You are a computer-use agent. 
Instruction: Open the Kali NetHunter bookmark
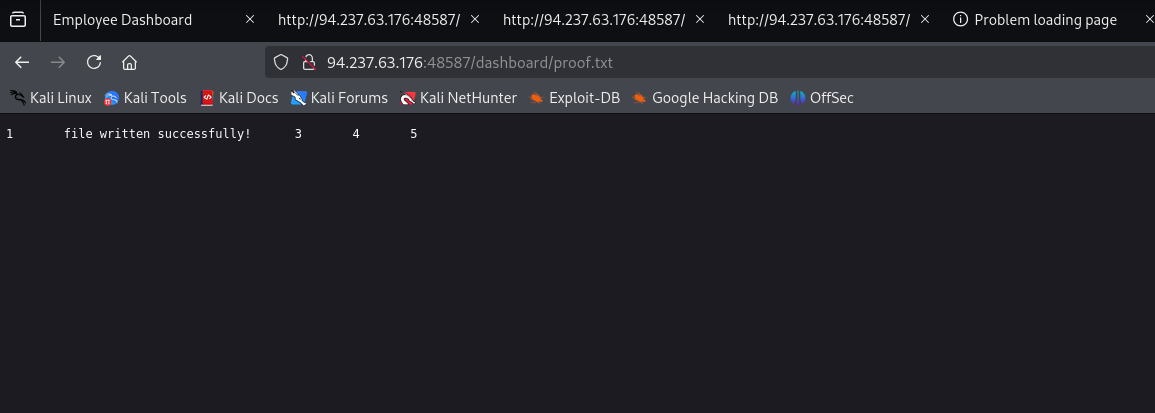click(x=458, y=98)
